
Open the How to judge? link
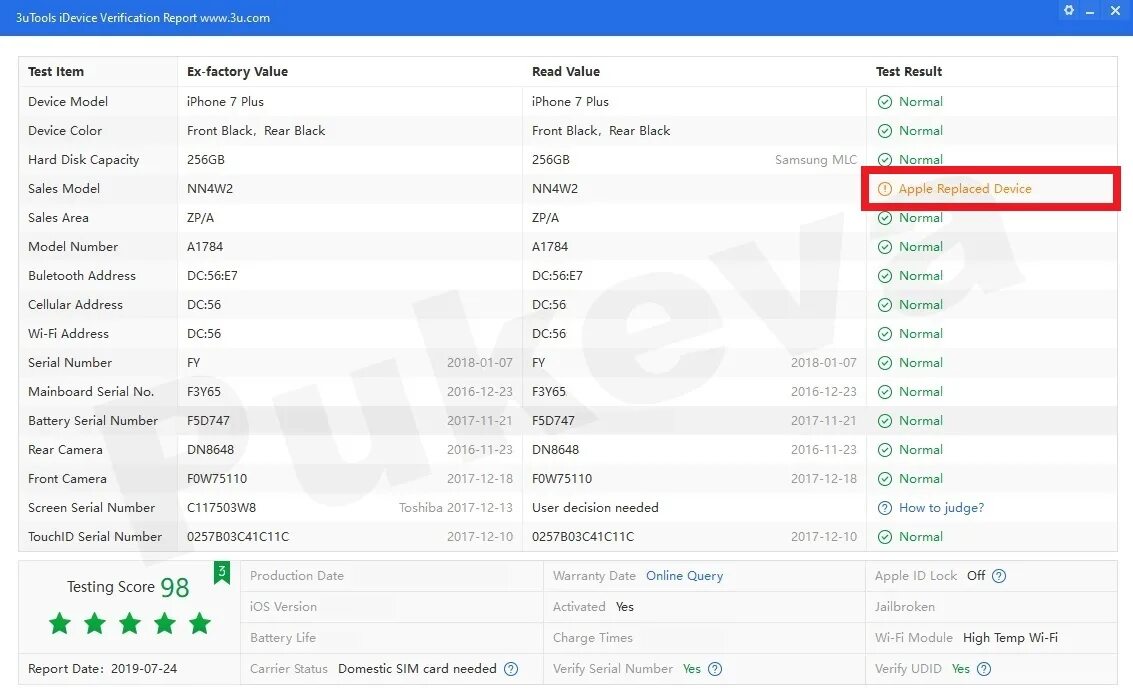point(941,508)
